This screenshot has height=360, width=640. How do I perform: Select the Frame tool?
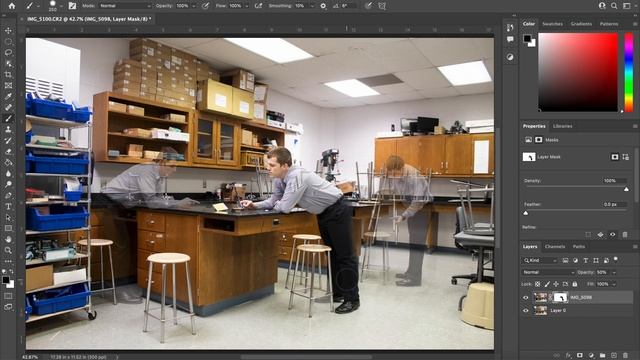tap(8, 86)
